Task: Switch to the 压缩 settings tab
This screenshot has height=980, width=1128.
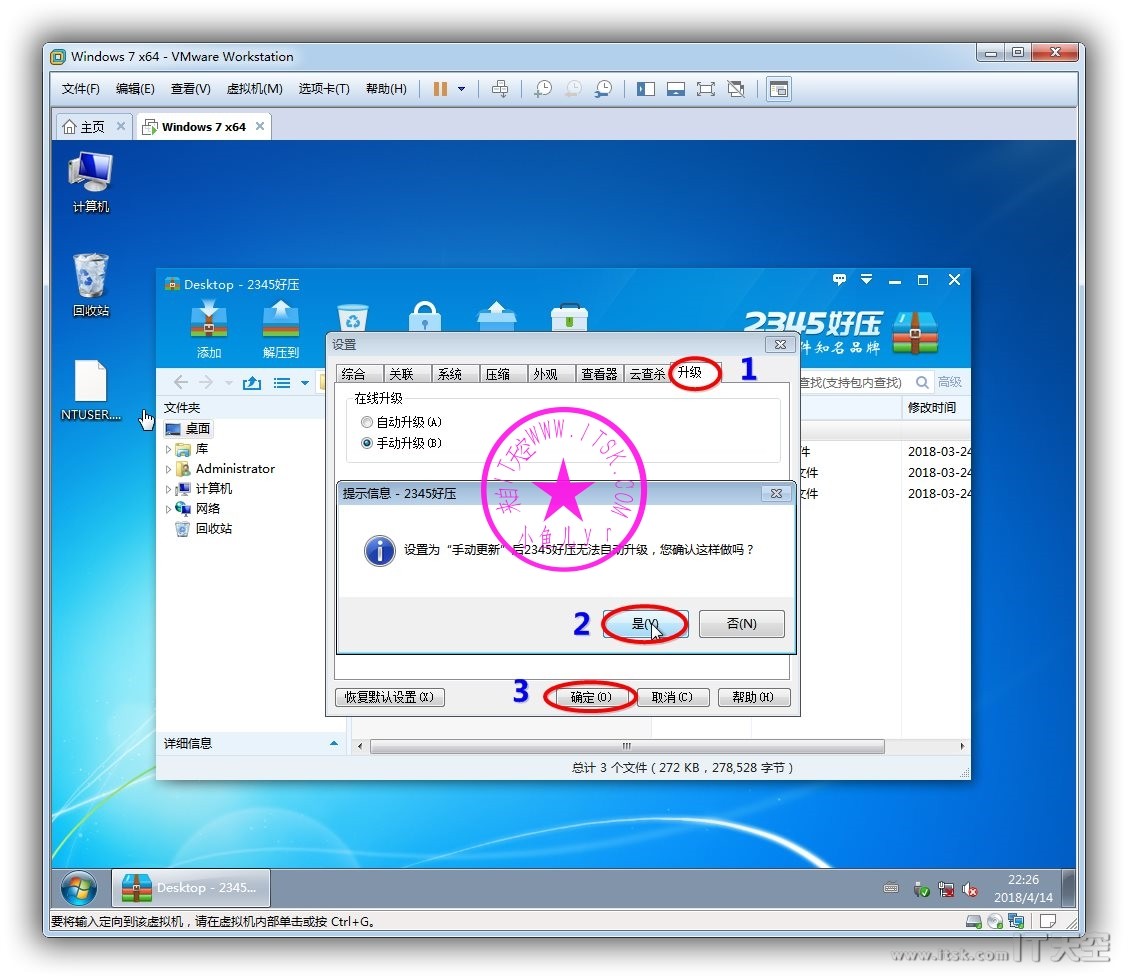Action: click(x=497, y=374)
